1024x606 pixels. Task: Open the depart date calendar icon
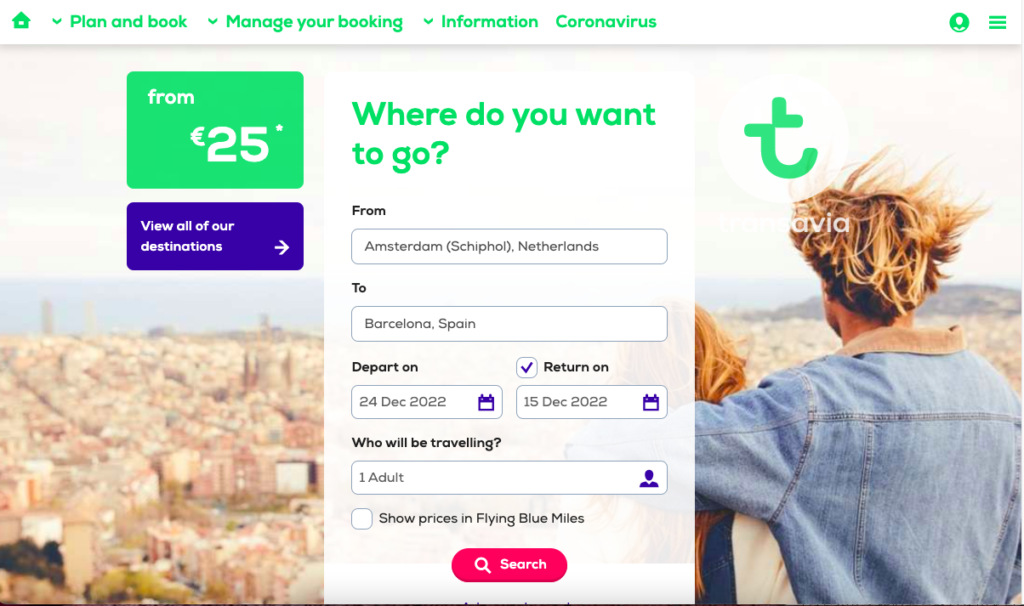click(486, 402)
